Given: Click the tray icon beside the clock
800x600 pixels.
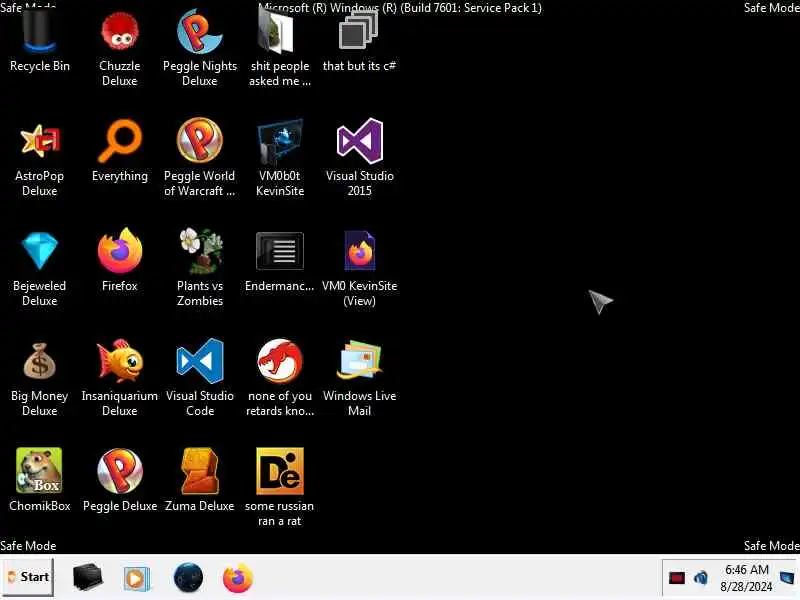Looking at the screenshot, I should click(x=787, y=578).
